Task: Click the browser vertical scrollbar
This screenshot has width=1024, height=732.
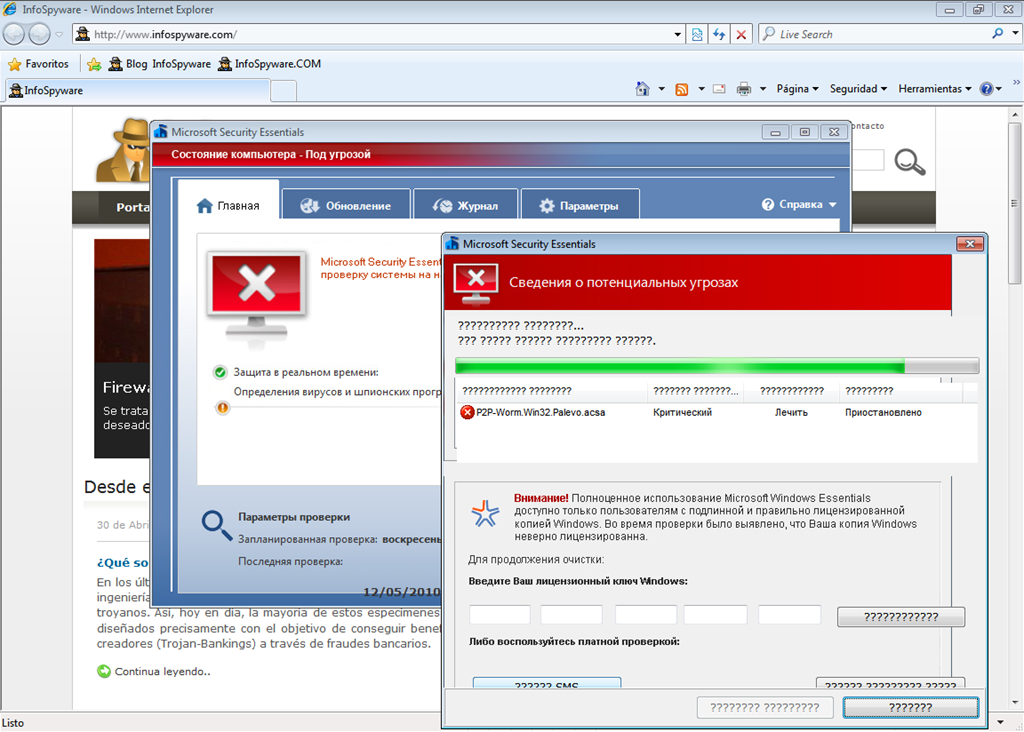Action: click(1014, 408)
